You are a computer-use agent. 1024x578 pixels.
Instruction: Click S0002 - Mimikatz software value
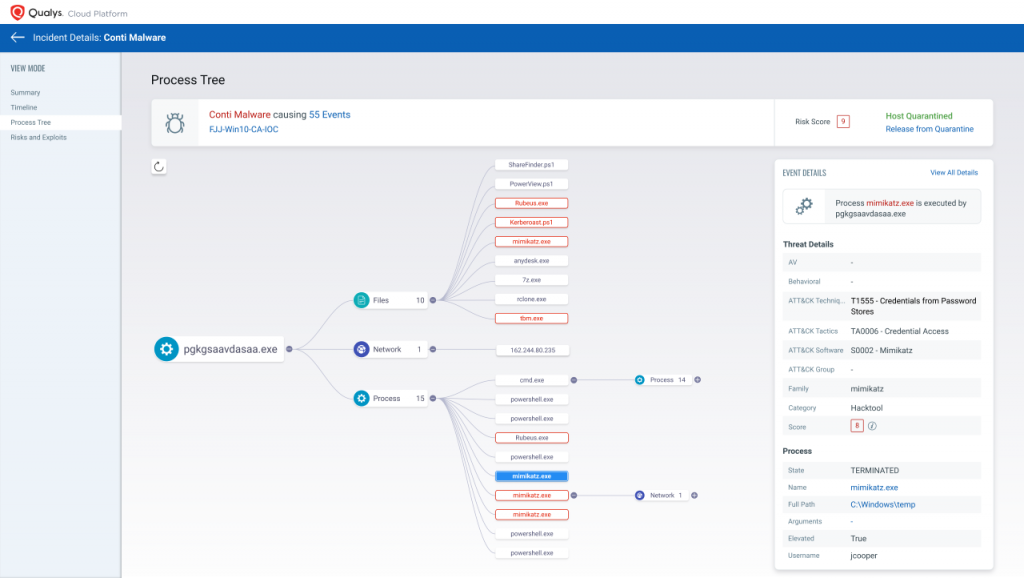(881, 351)
